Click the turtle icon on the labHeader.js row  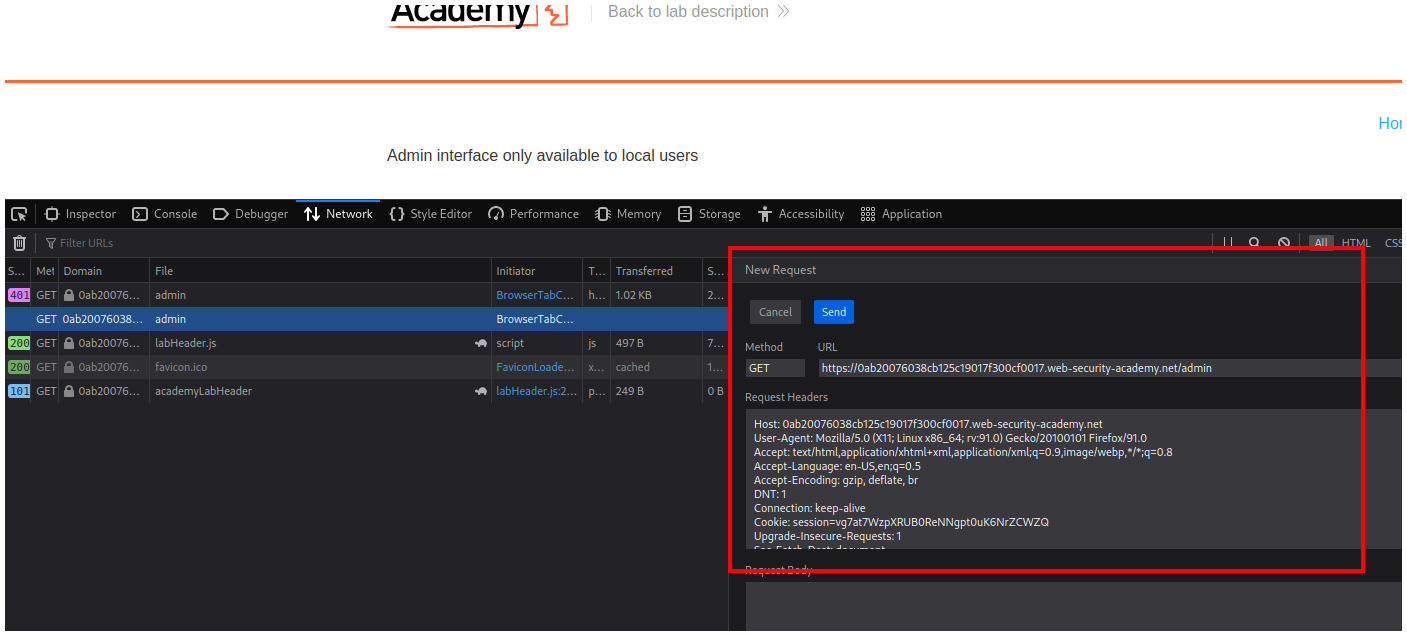tap(481, 343)
